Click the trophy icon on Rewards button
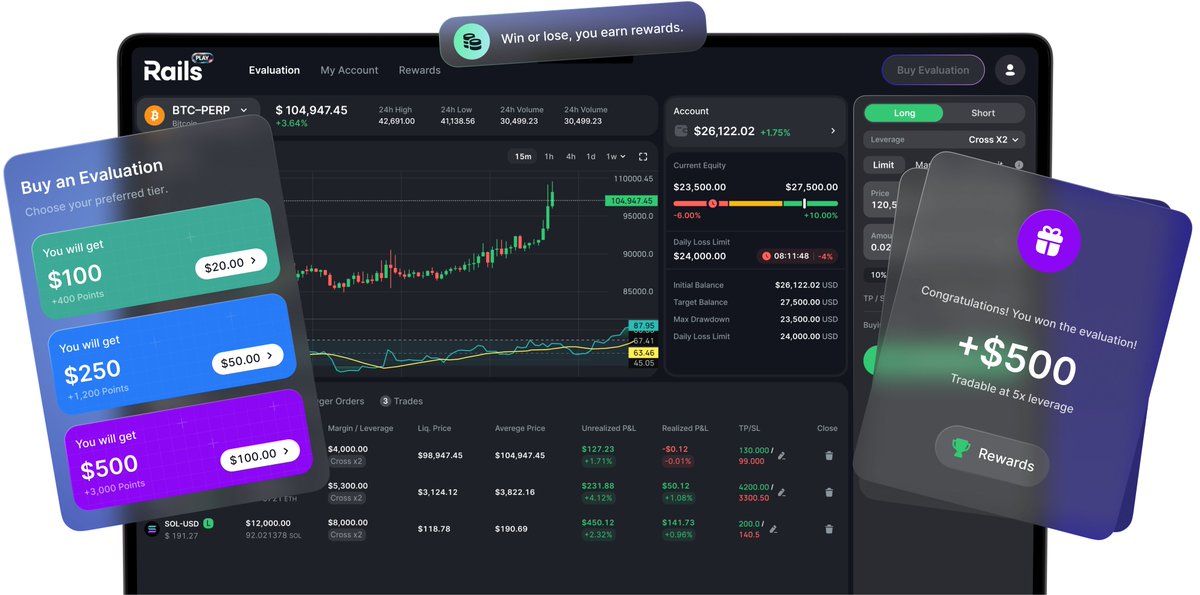Viewport: 1200px width, 595px height. pos(960,449)
